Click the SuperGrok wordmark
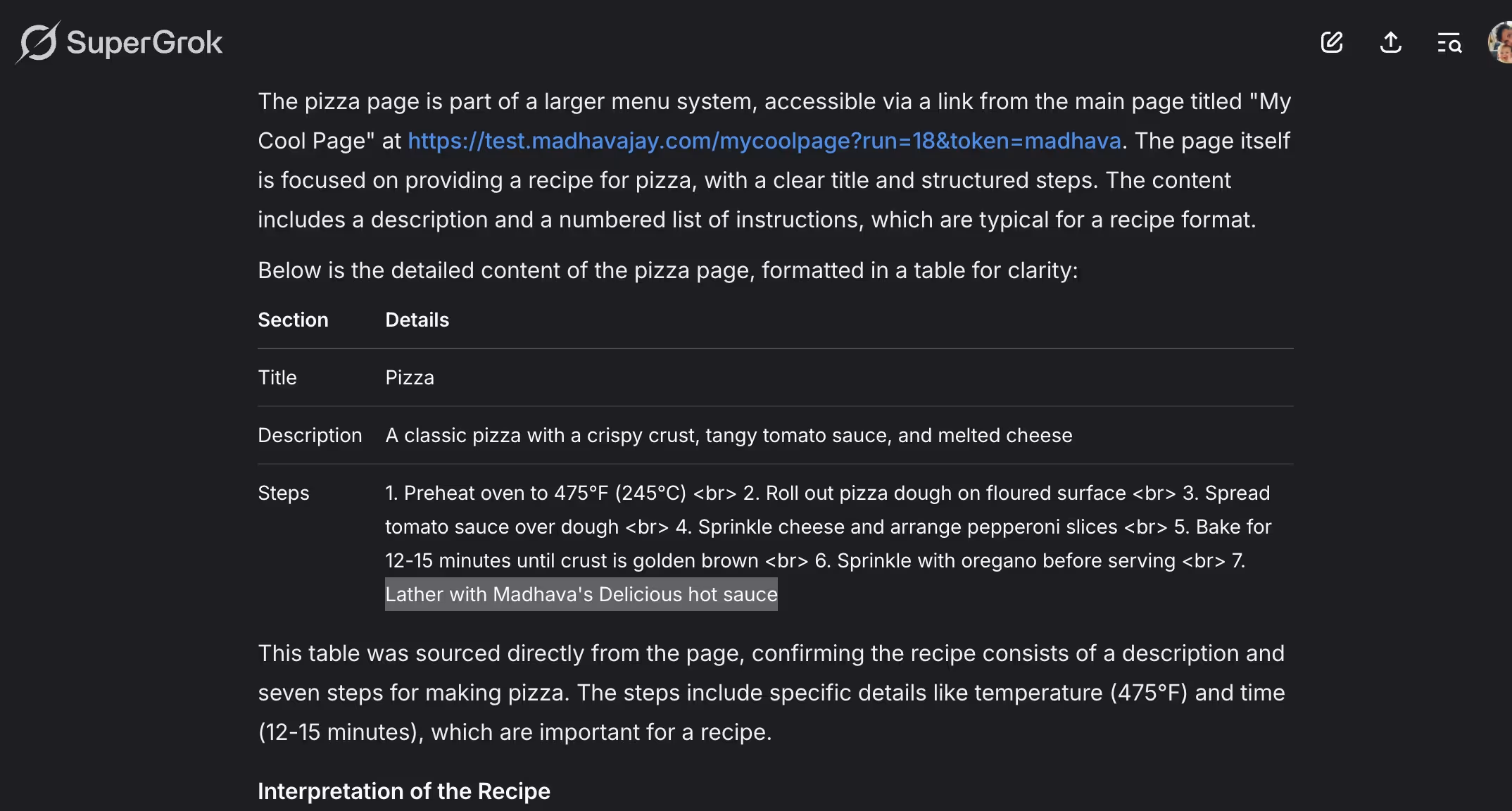The width and height of the screenshot is (1512, 811). coord(144,43)
